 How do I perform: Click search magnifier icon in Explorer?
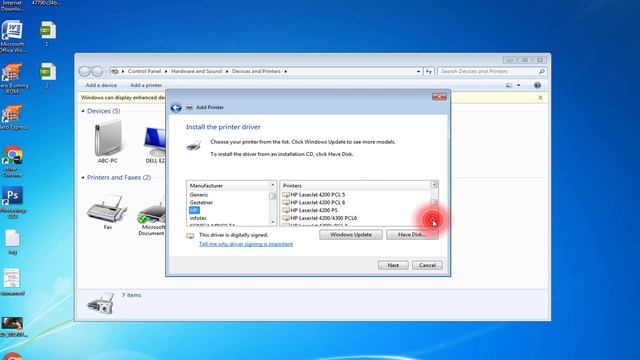tap(542, 71)
